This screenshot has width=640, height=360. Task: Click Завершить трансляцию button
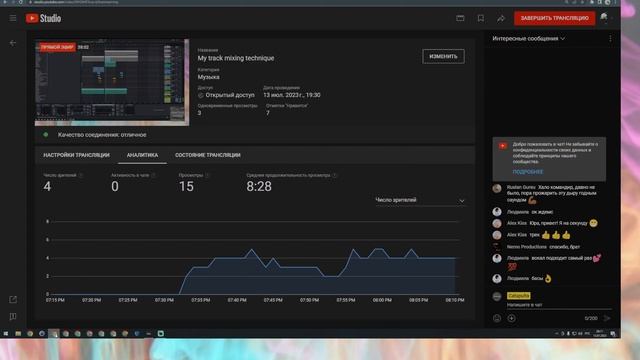(554, 18)
